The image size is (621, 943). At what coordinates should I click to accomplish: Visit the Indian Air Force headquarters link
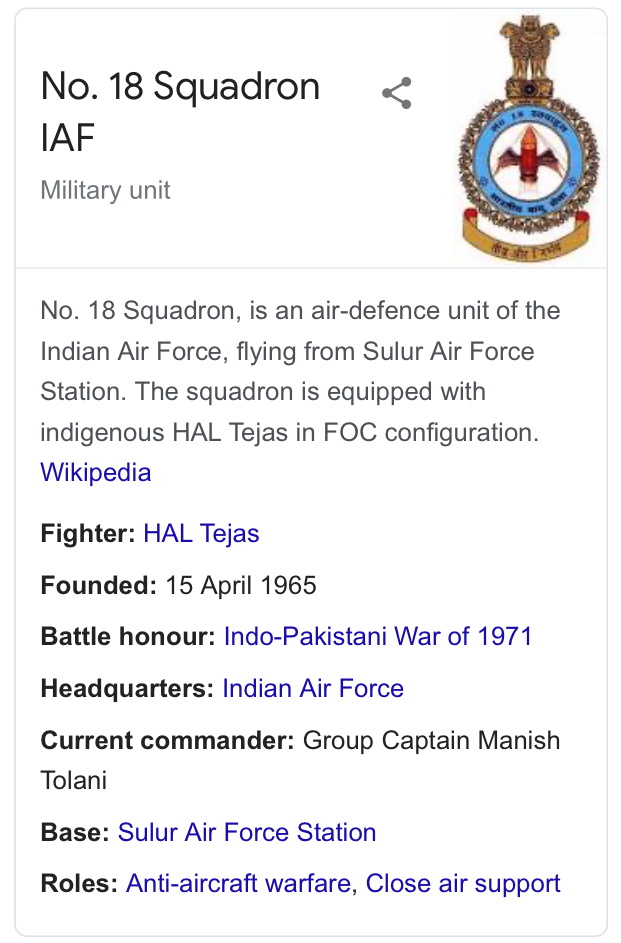click(x=313, y=688)
